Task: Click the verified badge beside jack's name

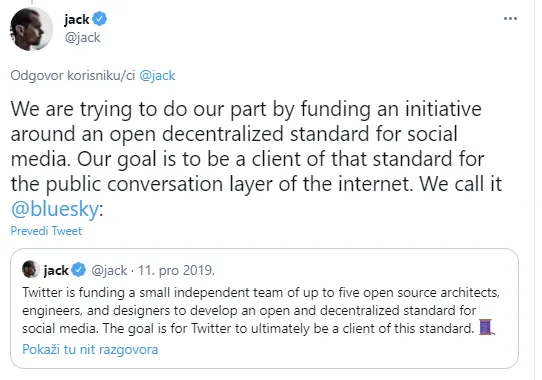Action: click(x=100, y=19)
